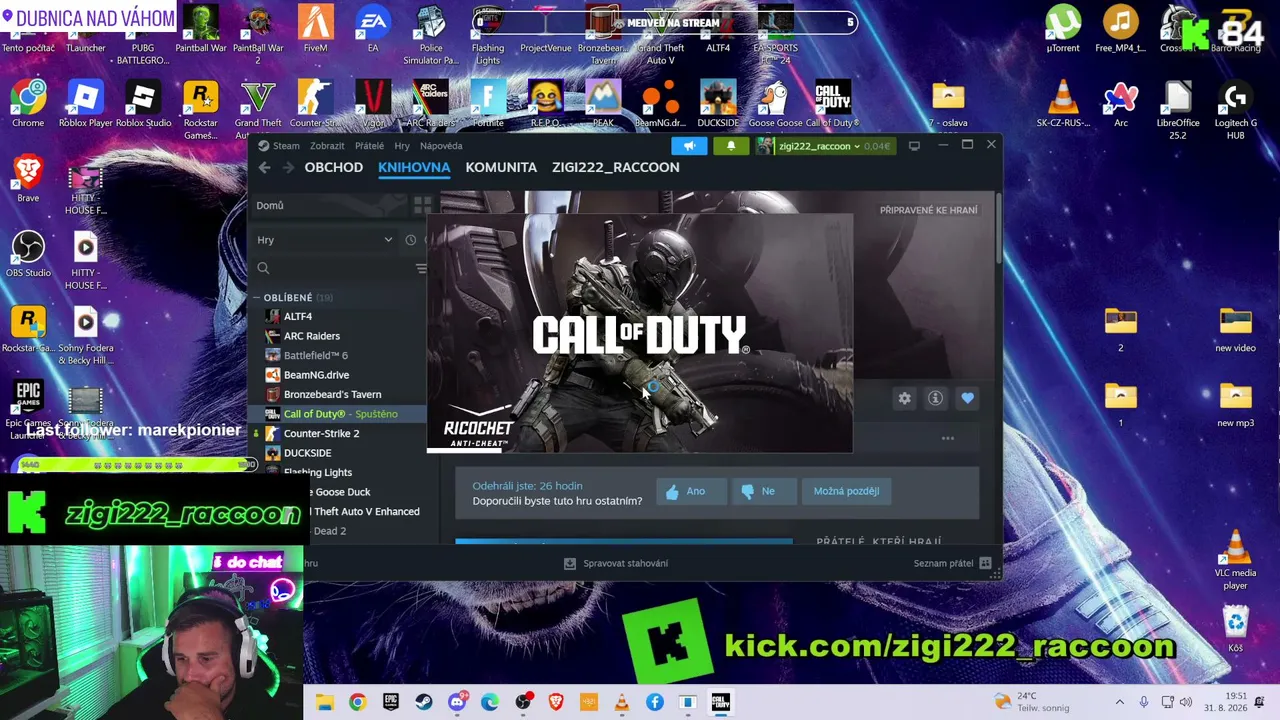Open the Zobrazit menu
Screen dimensions: 1280x720
click(327, 146)
